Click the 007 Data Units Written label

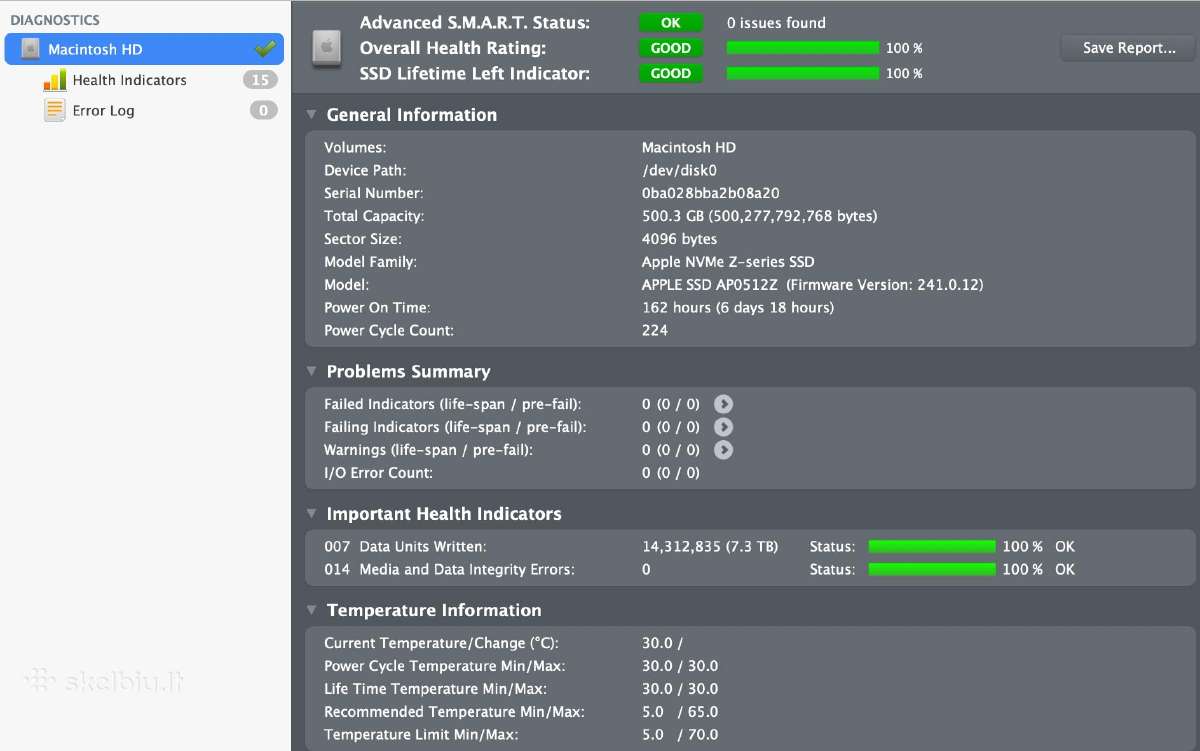(x=405, y=546)
